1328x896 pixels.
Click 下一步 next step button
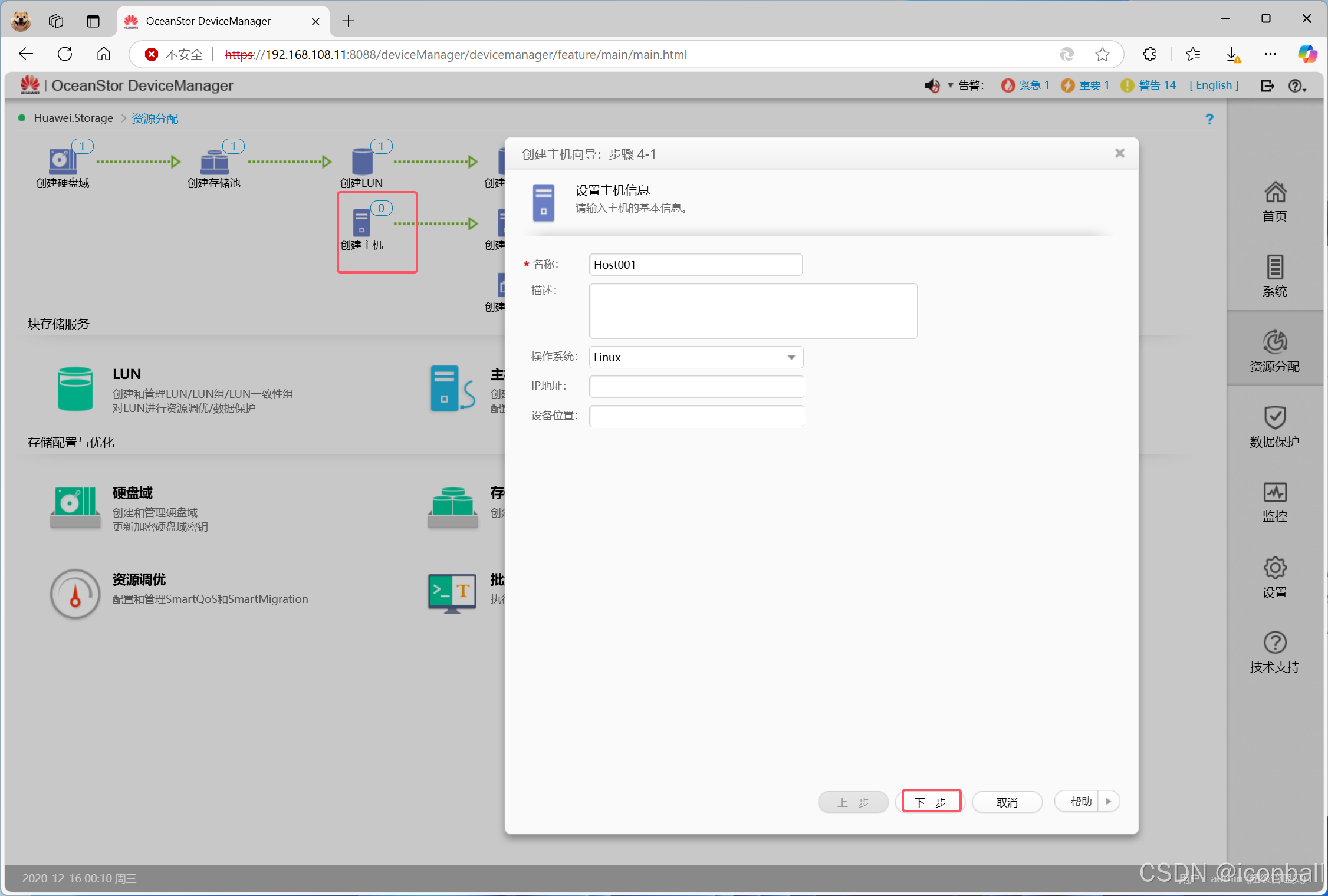(x=931, y=802)
